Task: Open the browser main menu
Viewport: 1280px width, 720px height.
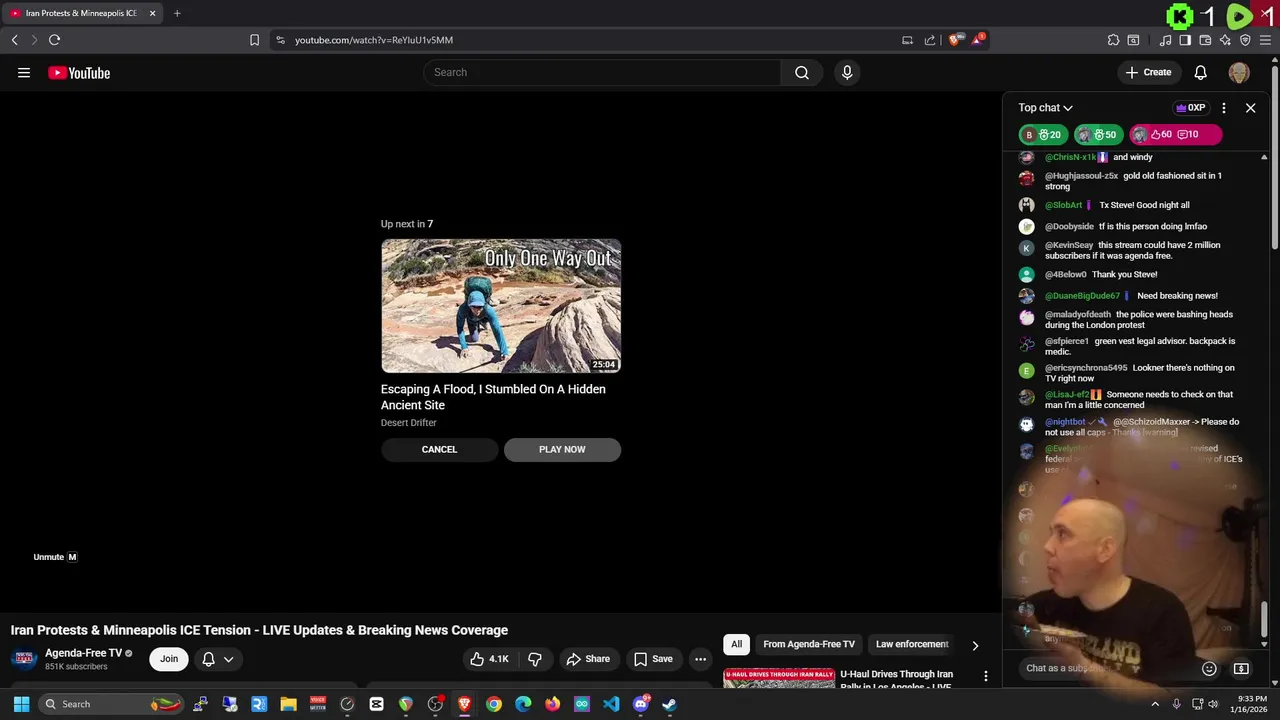Action: click(1265, 40)
